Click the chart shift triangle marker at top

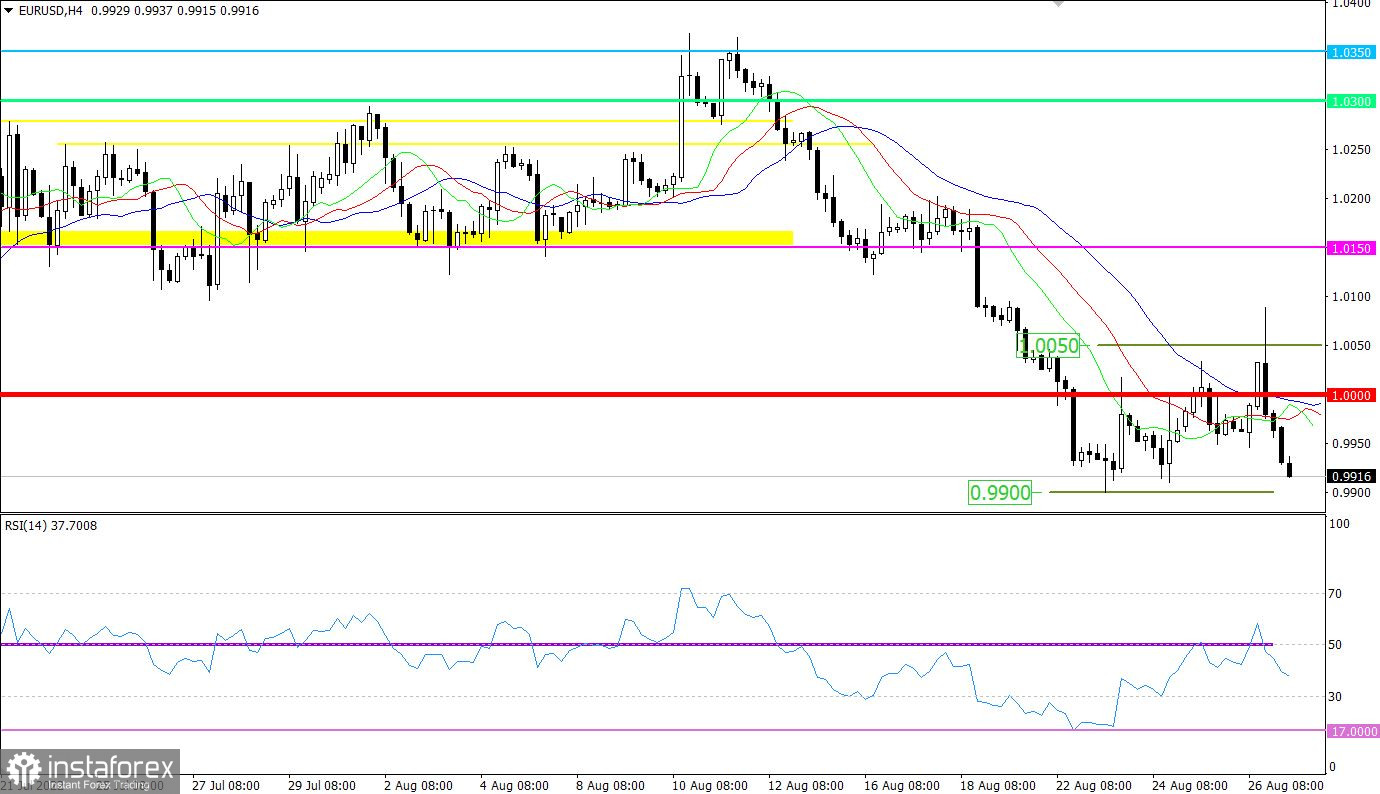[1059, 4]
